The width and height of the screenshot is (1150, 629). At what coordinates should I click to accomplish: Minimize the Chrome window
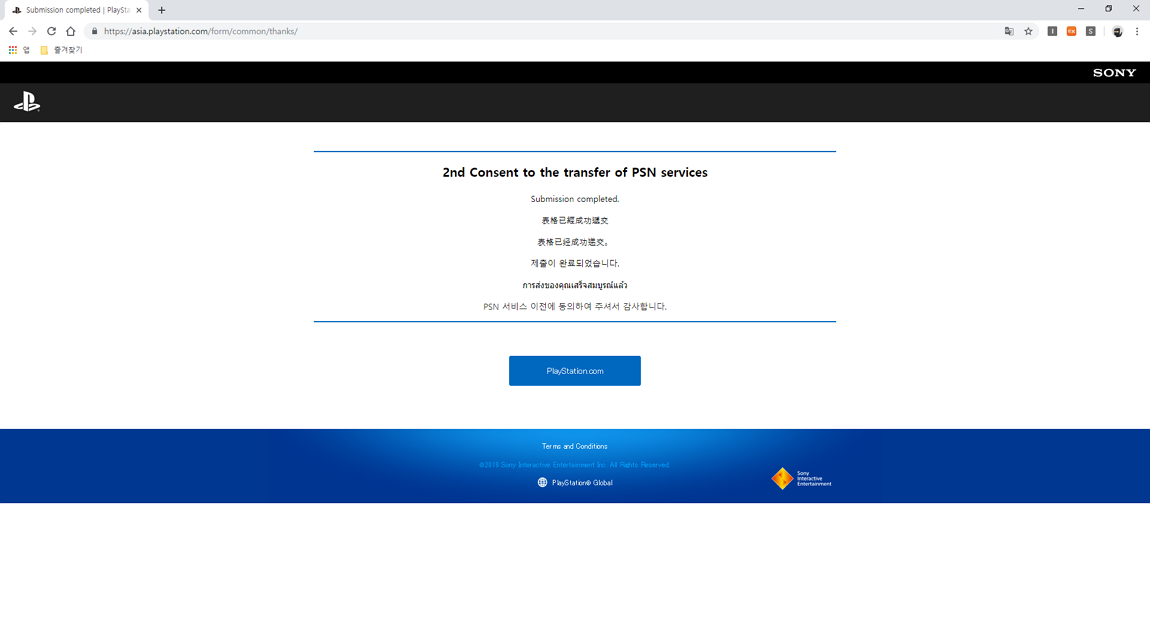tap(1081, 9)
